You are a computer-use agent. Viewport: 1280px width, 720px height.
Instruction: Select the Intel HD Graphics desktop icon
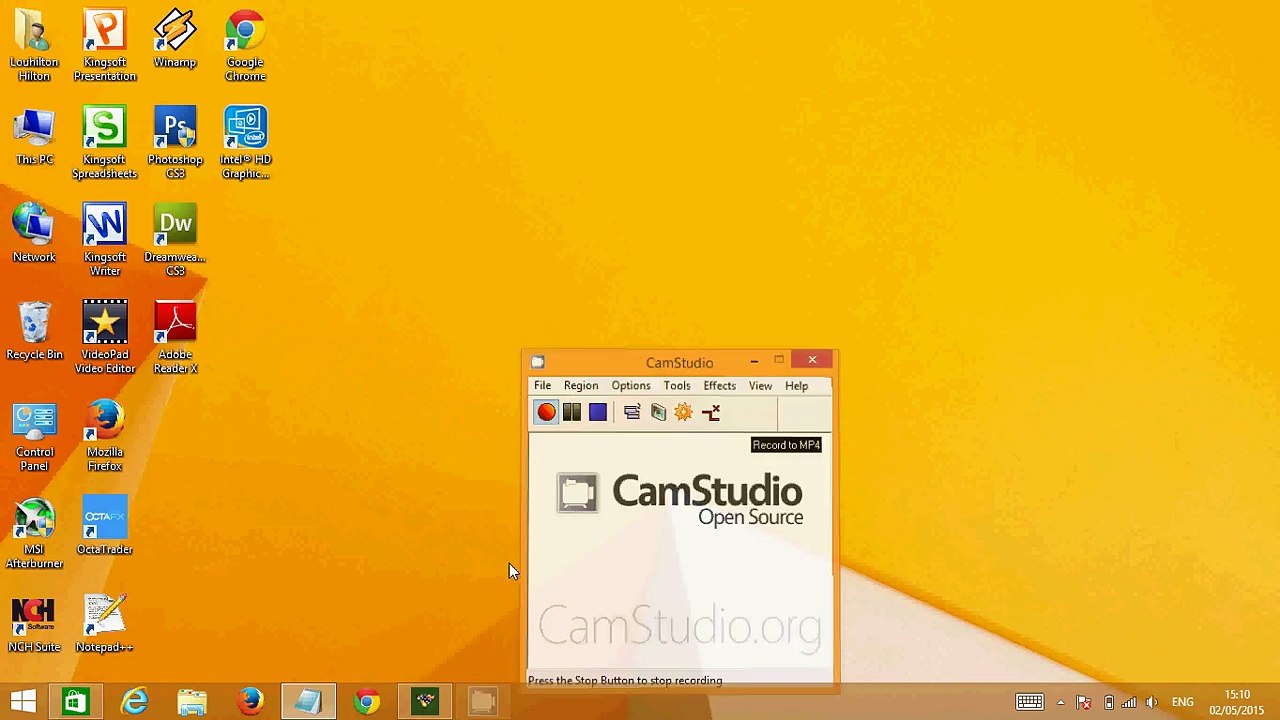click(x=245, y=143)
